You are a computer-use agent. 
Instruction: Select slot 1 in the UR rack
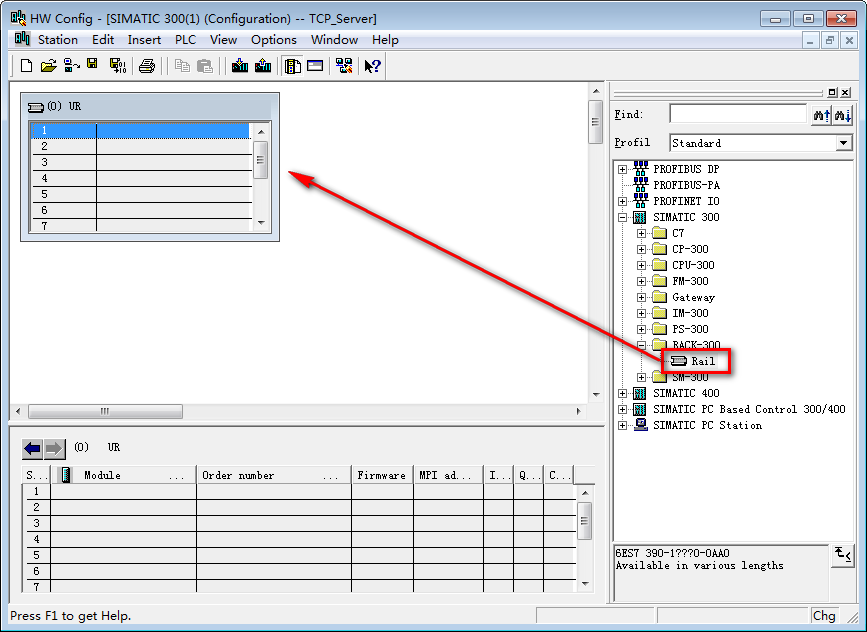coord(141,131)
